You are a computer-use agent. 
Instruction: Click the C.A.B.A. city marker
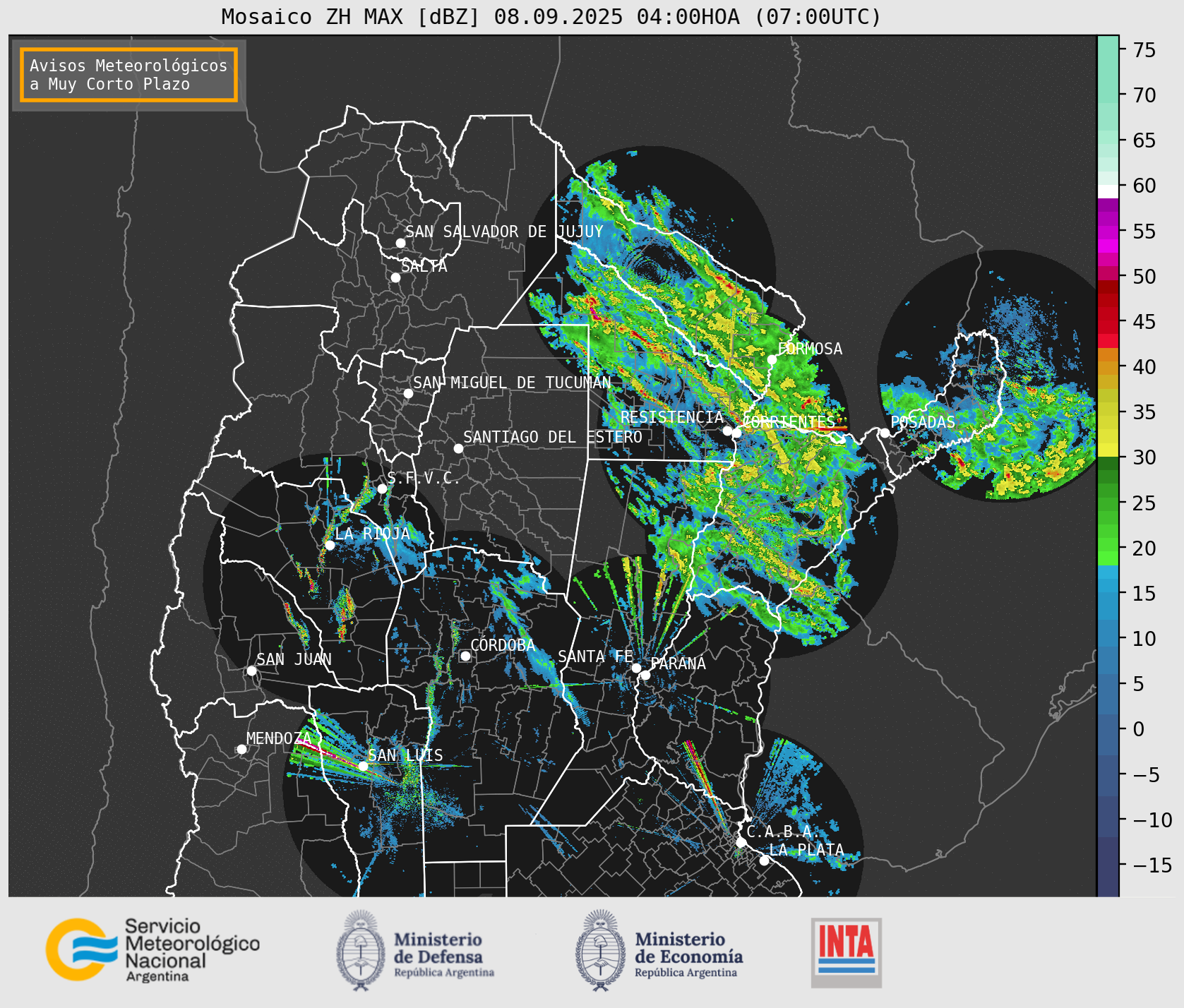(x=741, y=842)
